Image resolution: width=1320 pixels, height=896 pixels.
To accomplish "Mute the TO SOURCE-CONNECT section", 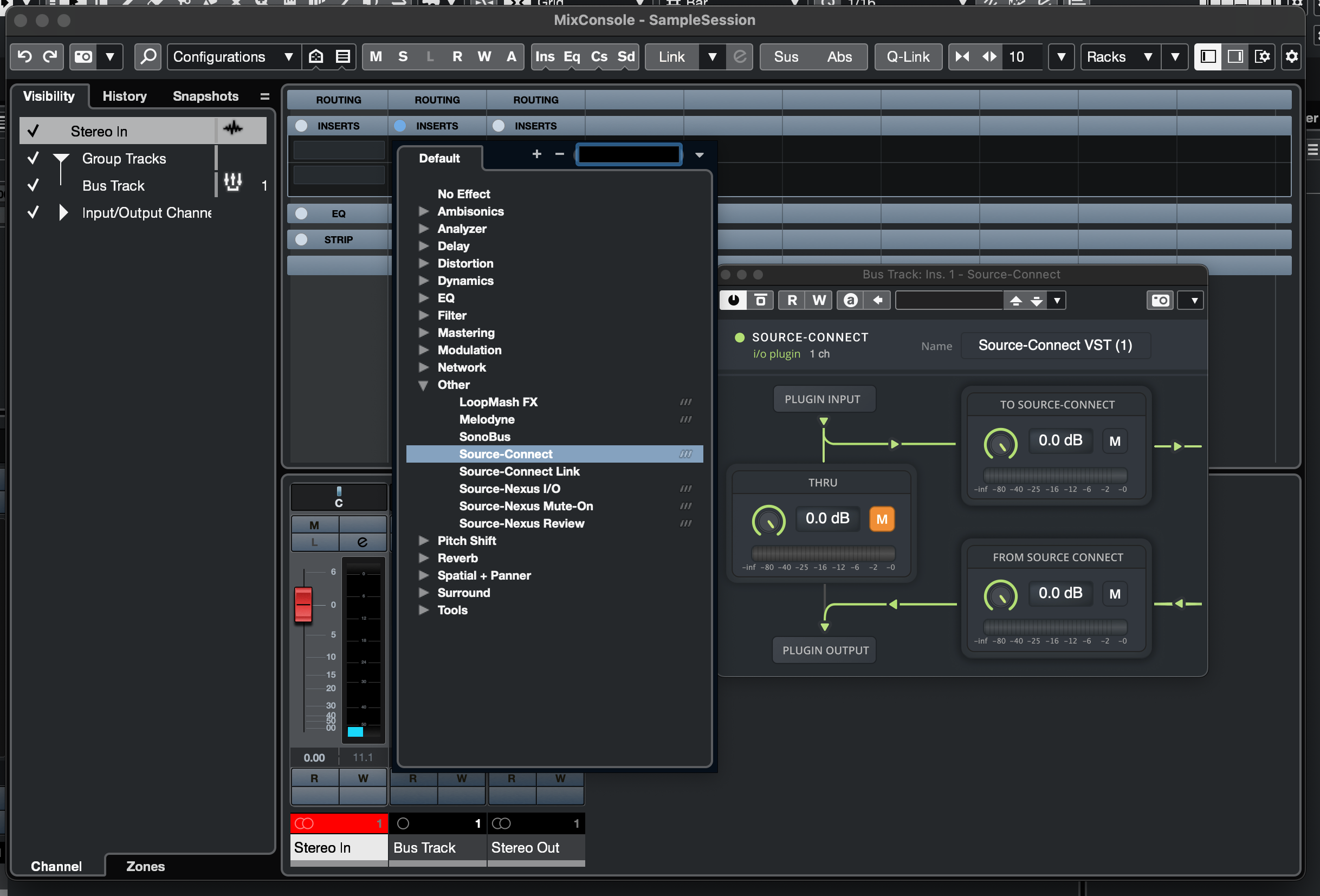I will 1115,441.
